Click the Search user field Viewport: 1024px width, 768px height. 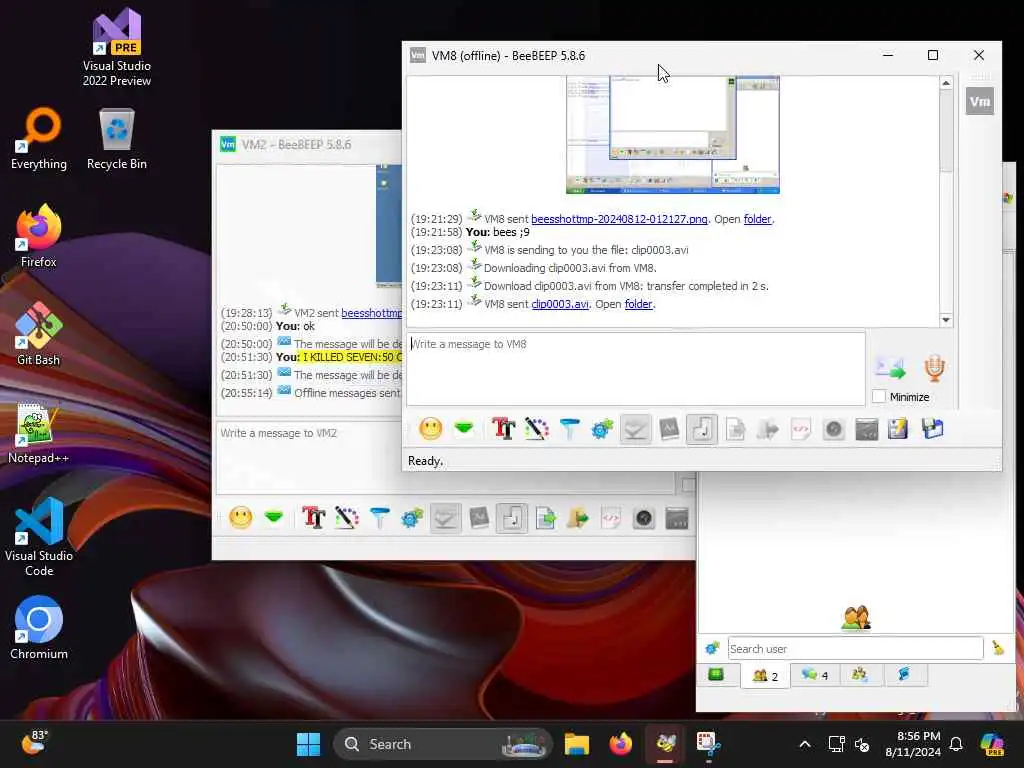pos(855,648)
